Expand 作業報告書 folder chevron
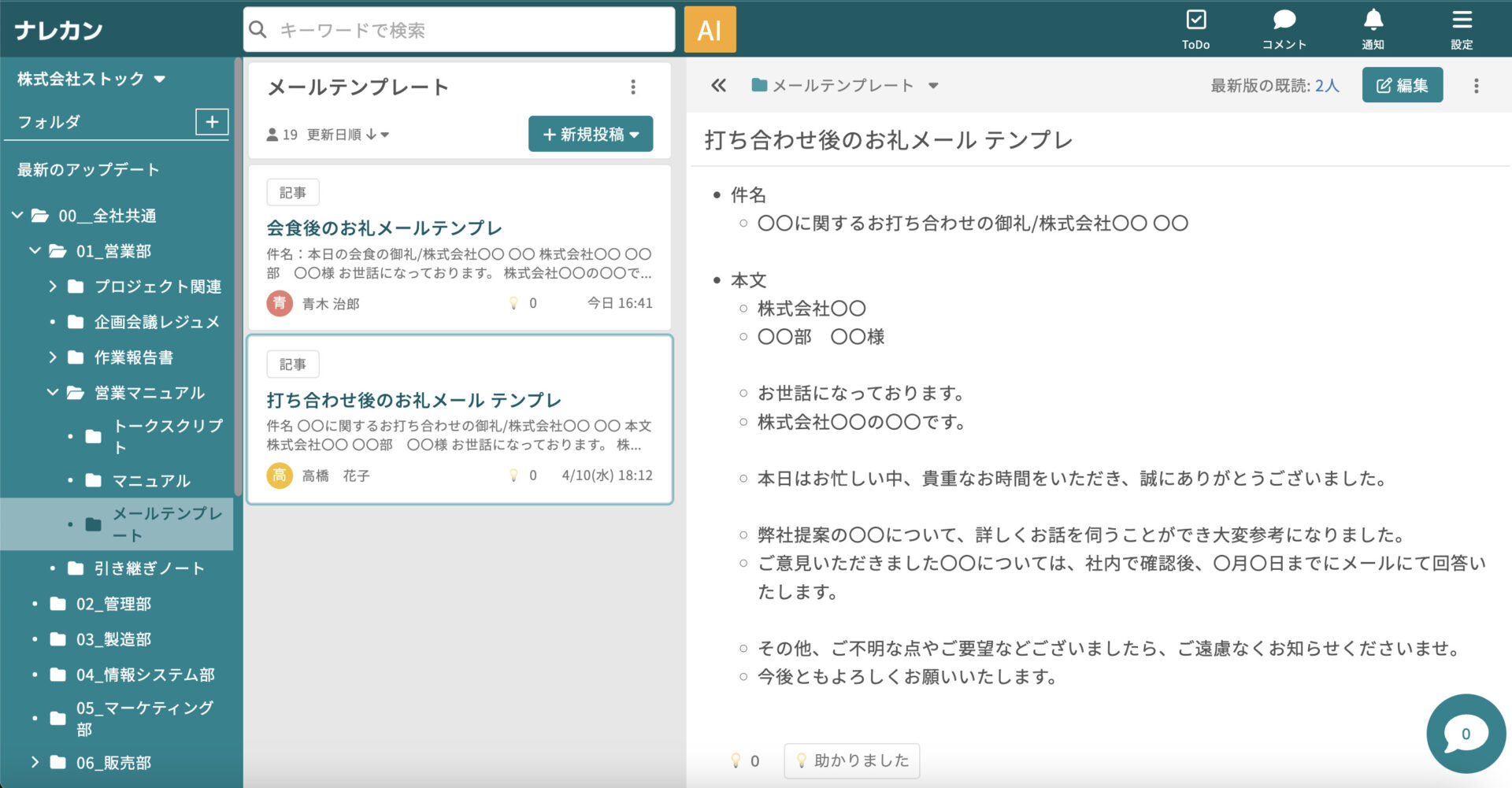The width and height of the screenshot is (1512, 788). coord(53,357)
